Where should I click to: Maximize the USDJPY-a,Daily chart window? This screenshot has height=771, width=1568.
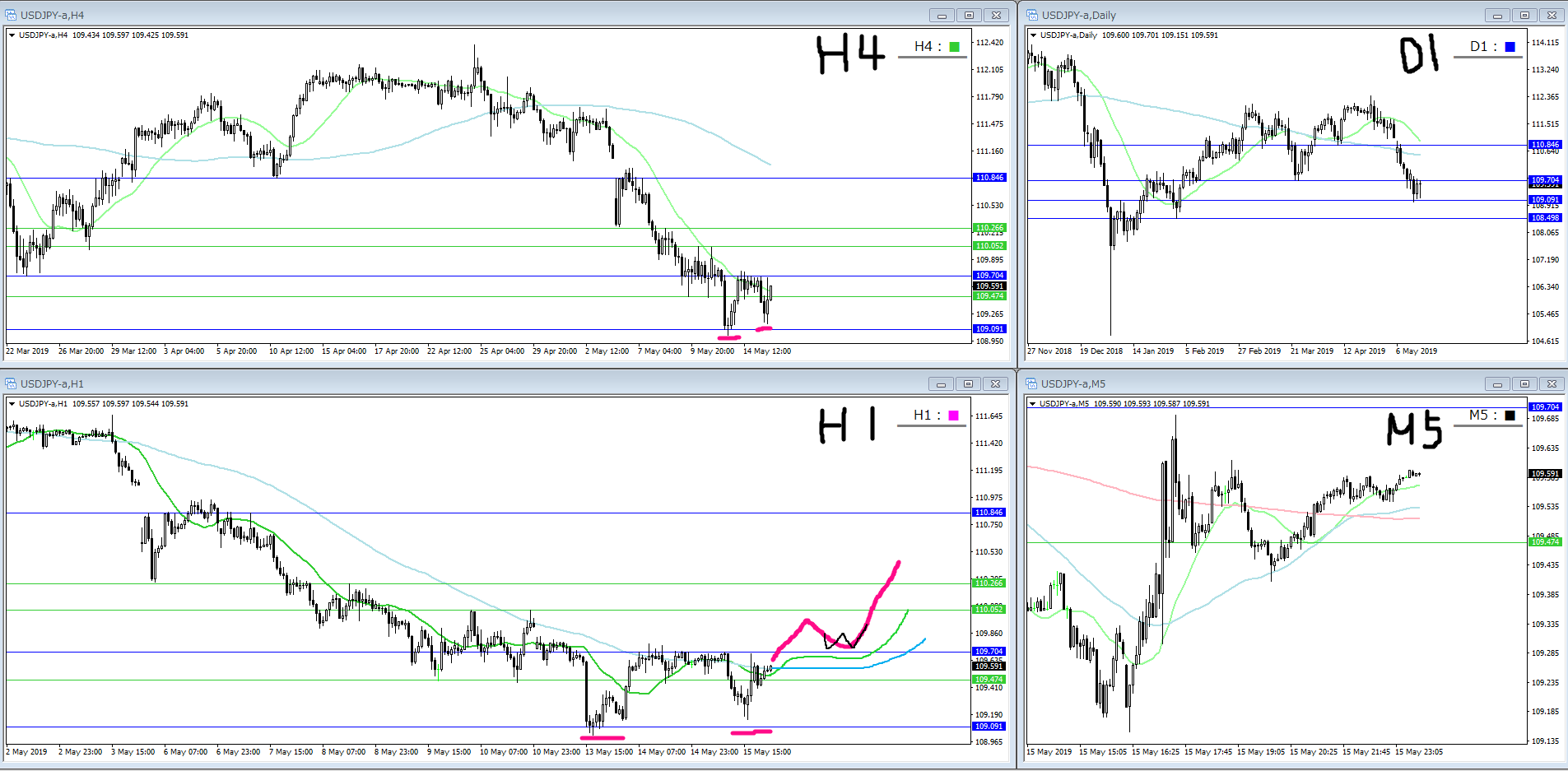(x=1524, y=15)
